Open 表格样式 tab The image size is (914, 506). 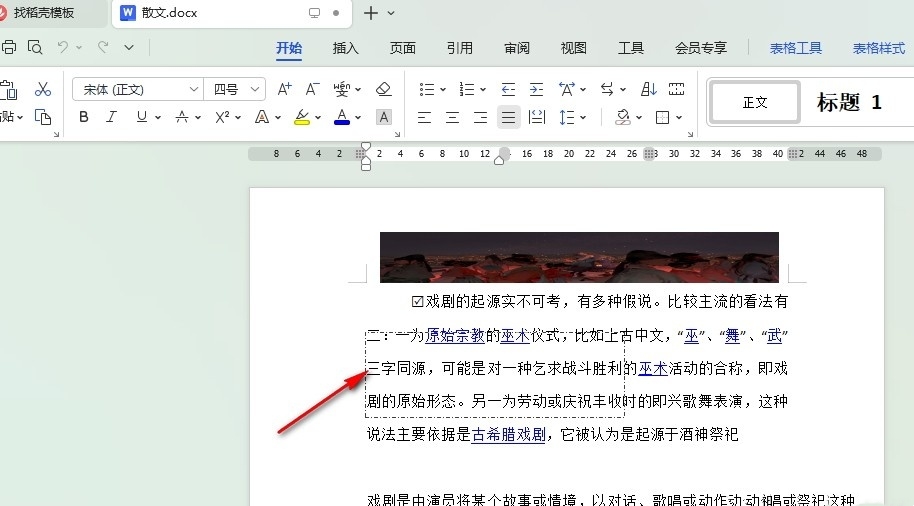point(879,48)
